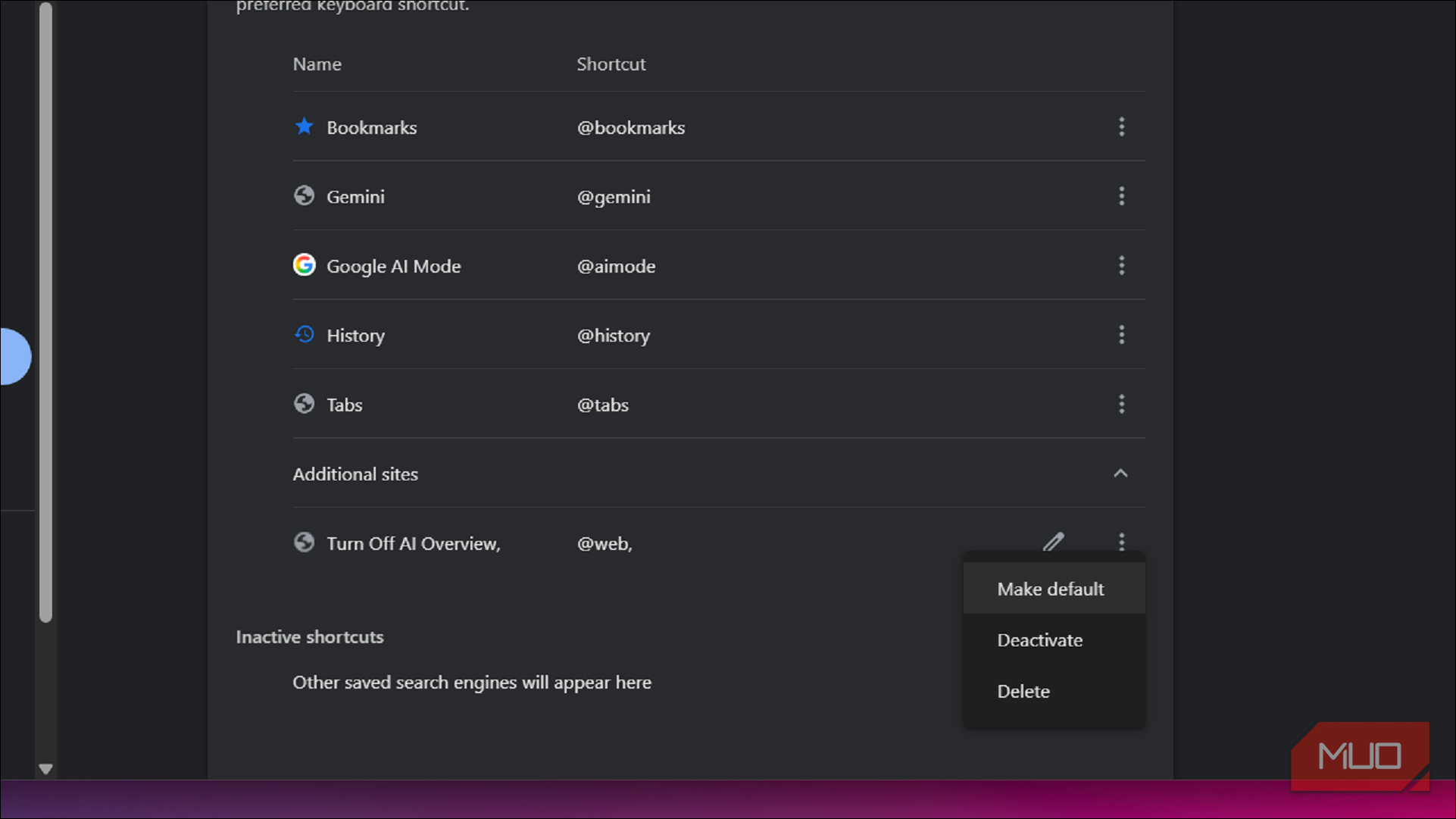
Task: Click the Name column header
Action: (x=317, y=64)
